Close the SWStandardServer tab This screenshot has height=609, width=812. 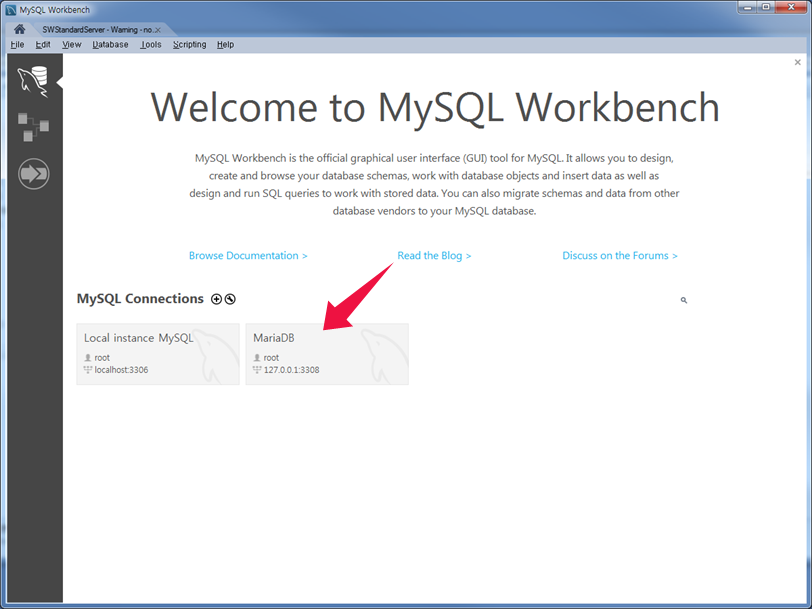pos(158,30)
